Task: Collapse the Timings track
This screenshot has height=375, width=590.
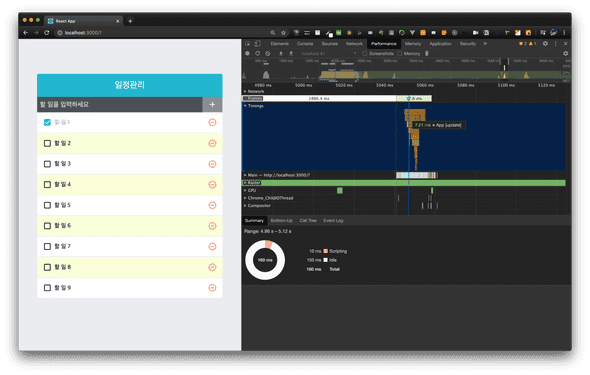Action: tap(245, 106)
